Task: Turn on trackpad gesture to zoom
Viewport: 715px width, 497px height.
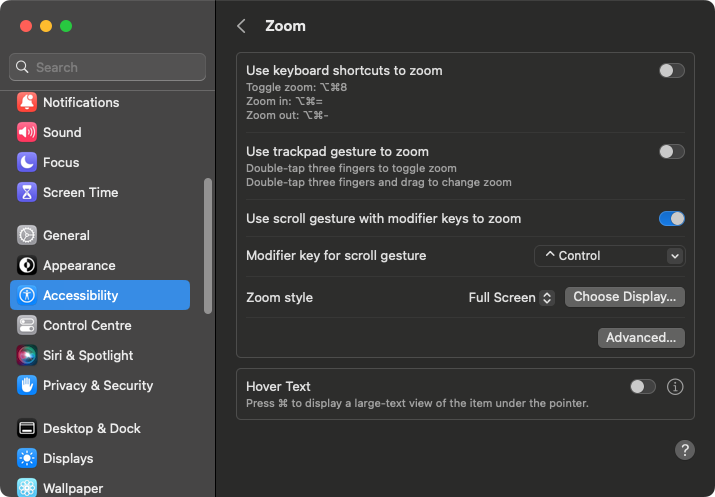Action: tap(672, 151)
